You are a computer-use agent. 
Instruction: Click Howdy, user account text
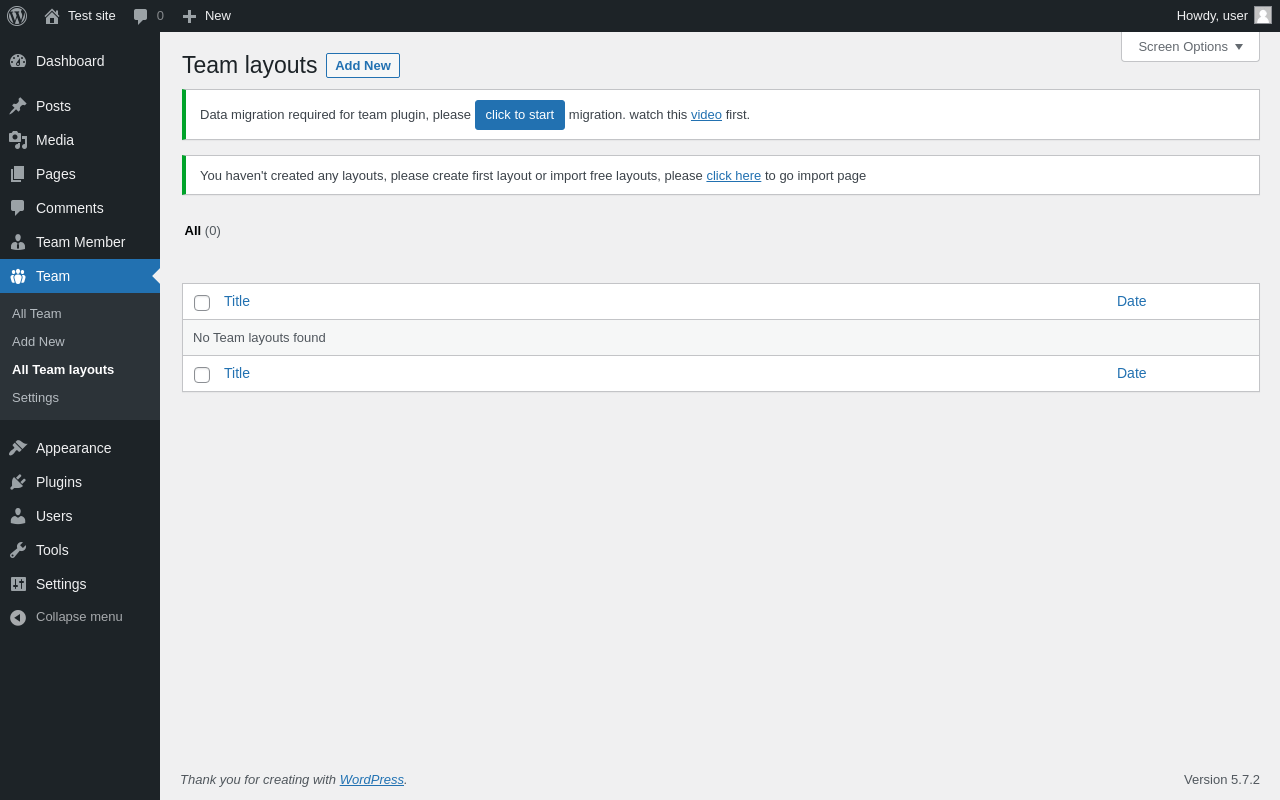click(x=1212, y=16)
